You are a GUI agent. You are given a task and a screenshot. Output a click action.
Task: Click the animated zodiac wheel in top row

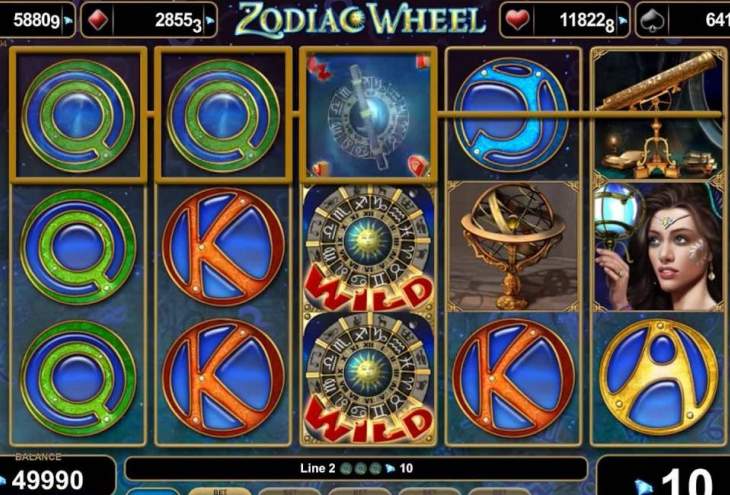tap(368, 115)
